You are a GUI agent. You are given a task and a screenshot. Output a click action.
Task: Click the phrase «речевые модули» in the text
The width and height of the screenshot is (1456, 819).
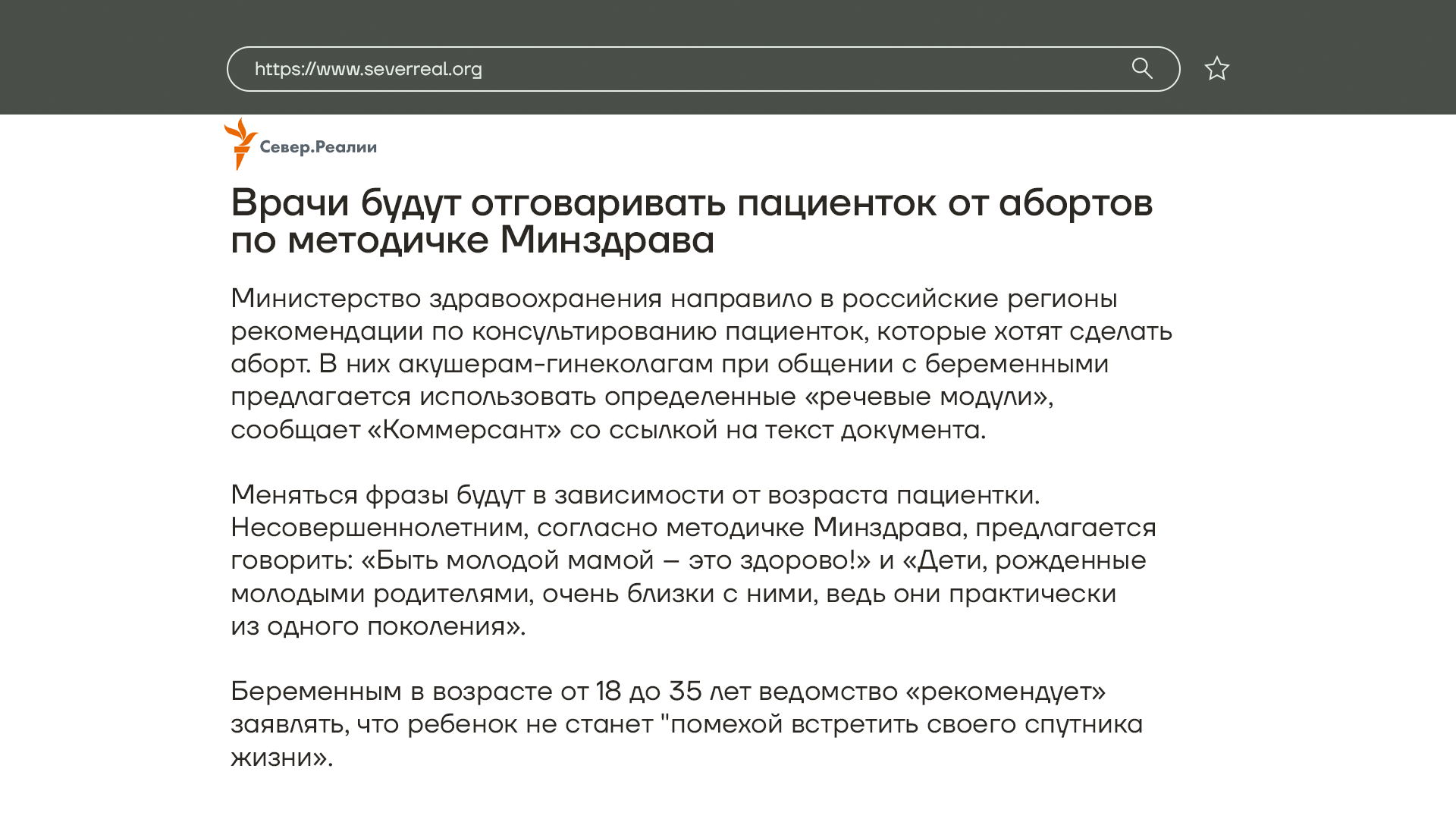point(927,397)
